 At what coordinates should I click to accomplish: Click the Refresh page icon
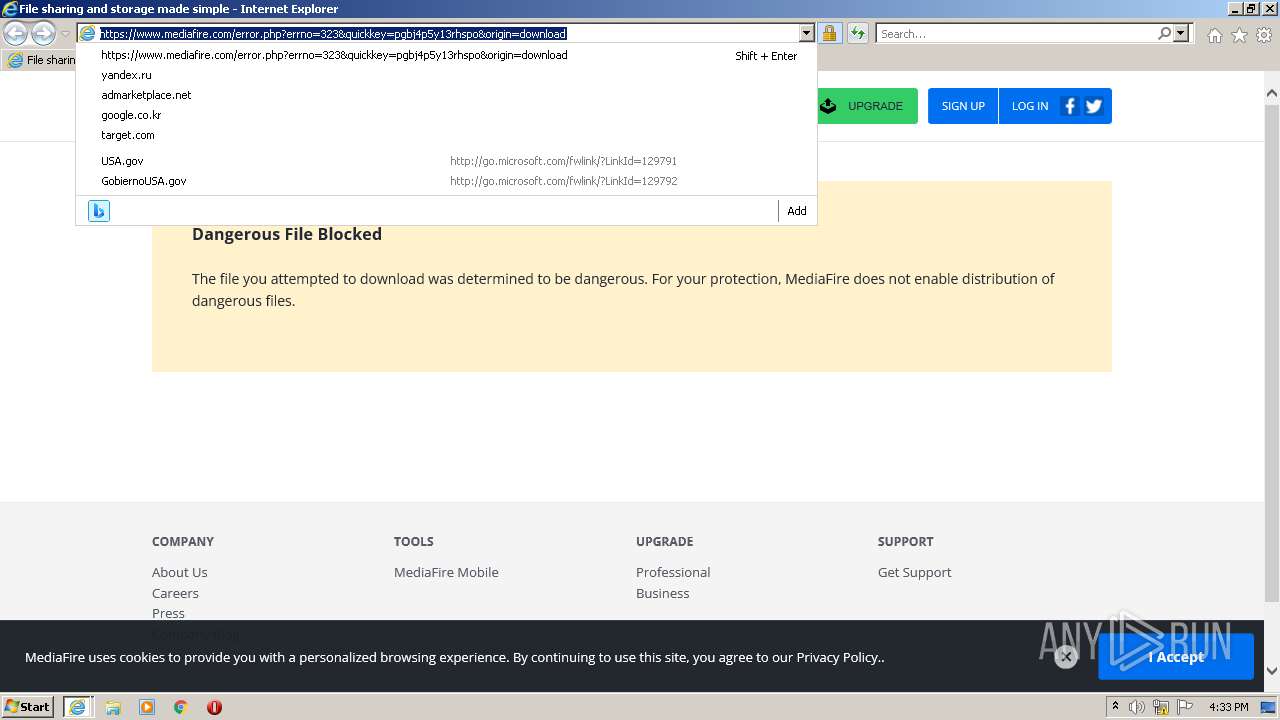857,34
